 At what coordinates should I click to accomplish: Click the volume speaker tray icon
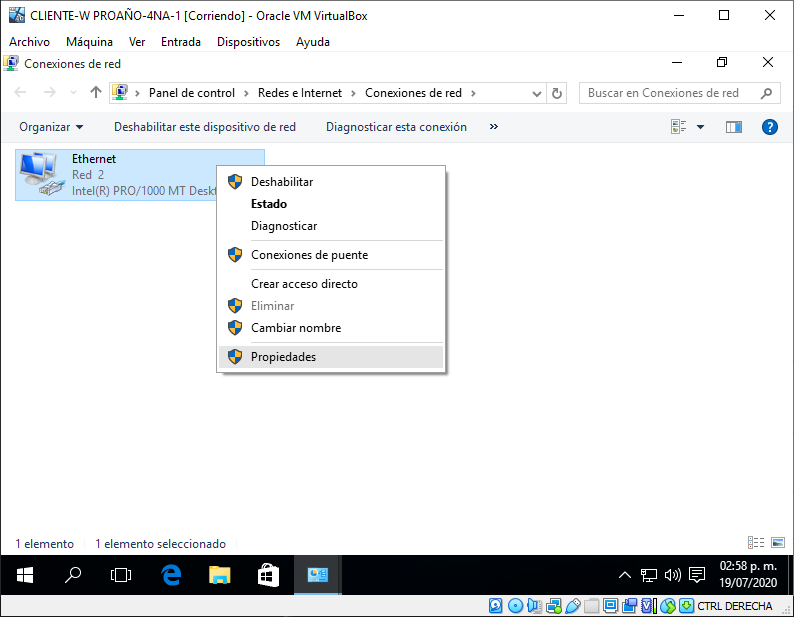pyautogui.click(x=672, y=575)
